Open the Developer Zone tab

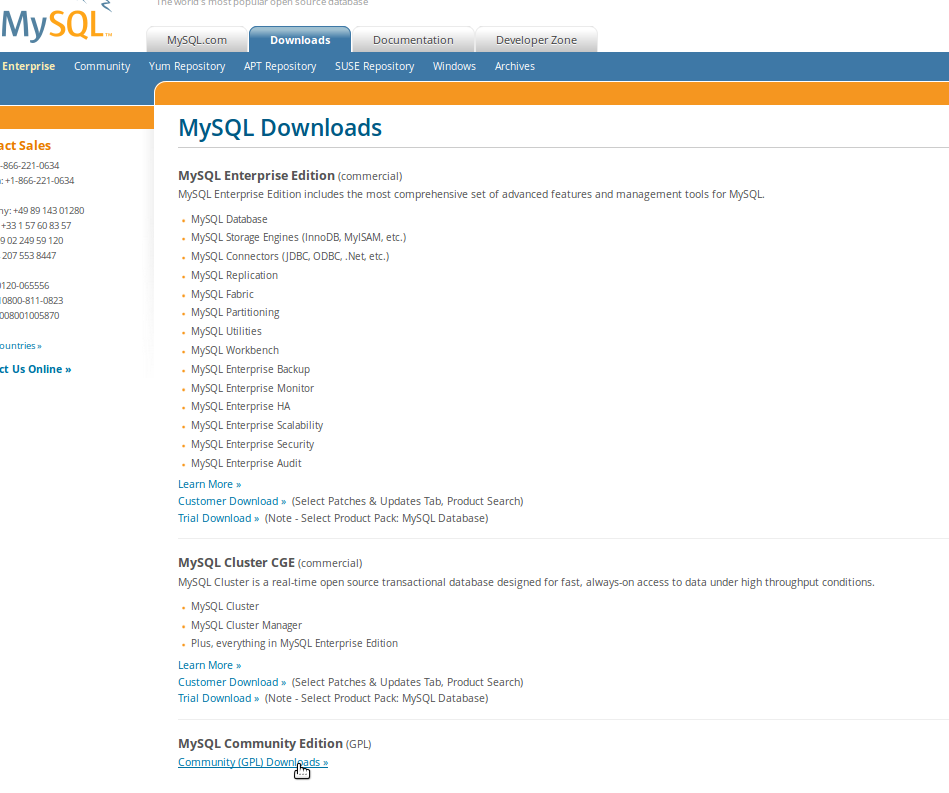[x=536, y=40]
